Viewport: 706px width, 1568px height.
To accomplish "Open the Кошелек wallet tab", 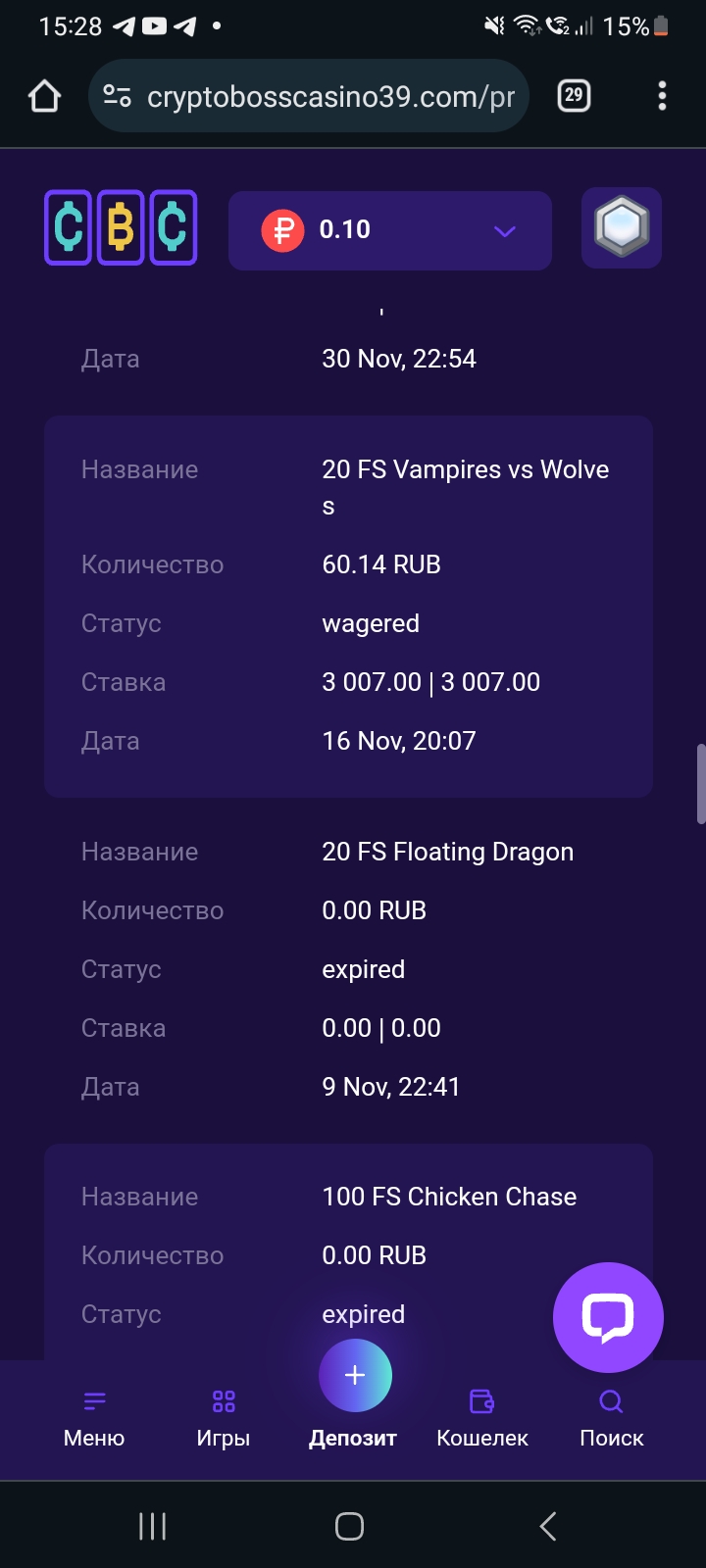I will point(482,1417).
